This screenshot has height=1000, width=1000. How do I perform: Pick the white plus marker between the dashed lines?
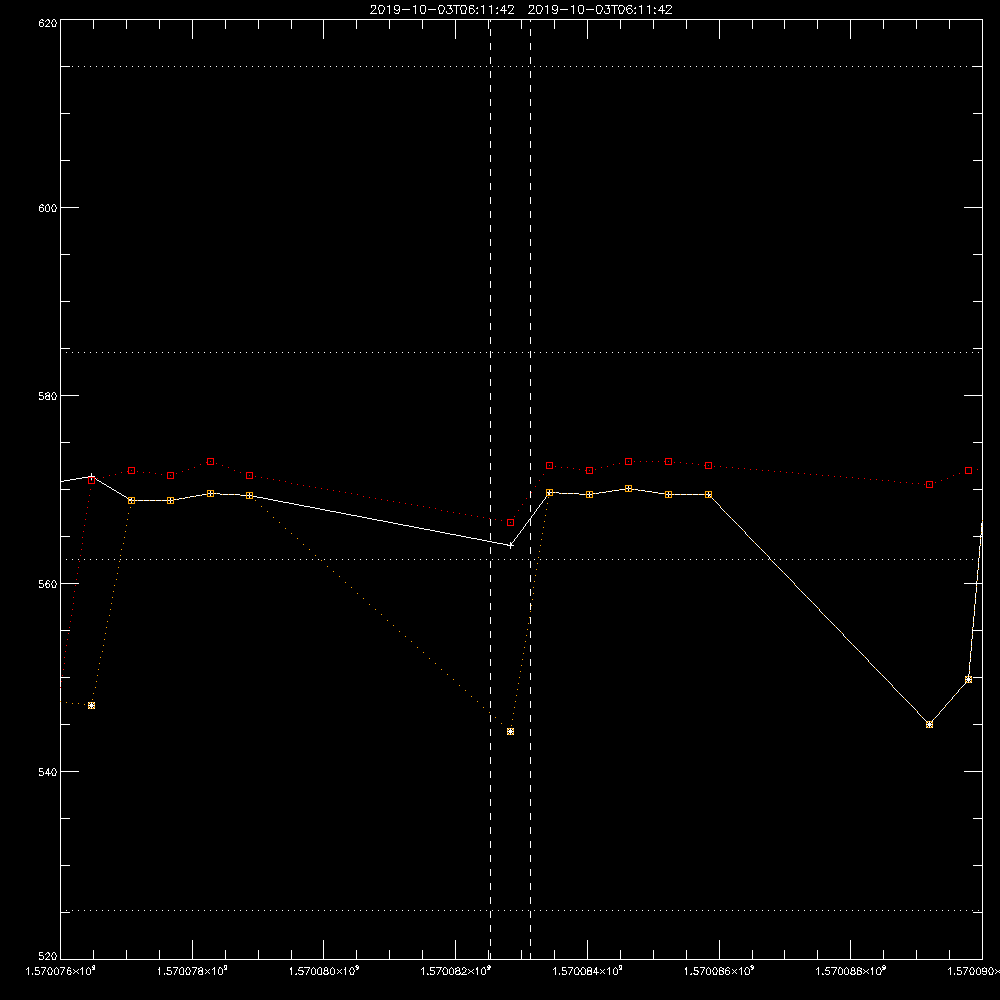(510, 545)
